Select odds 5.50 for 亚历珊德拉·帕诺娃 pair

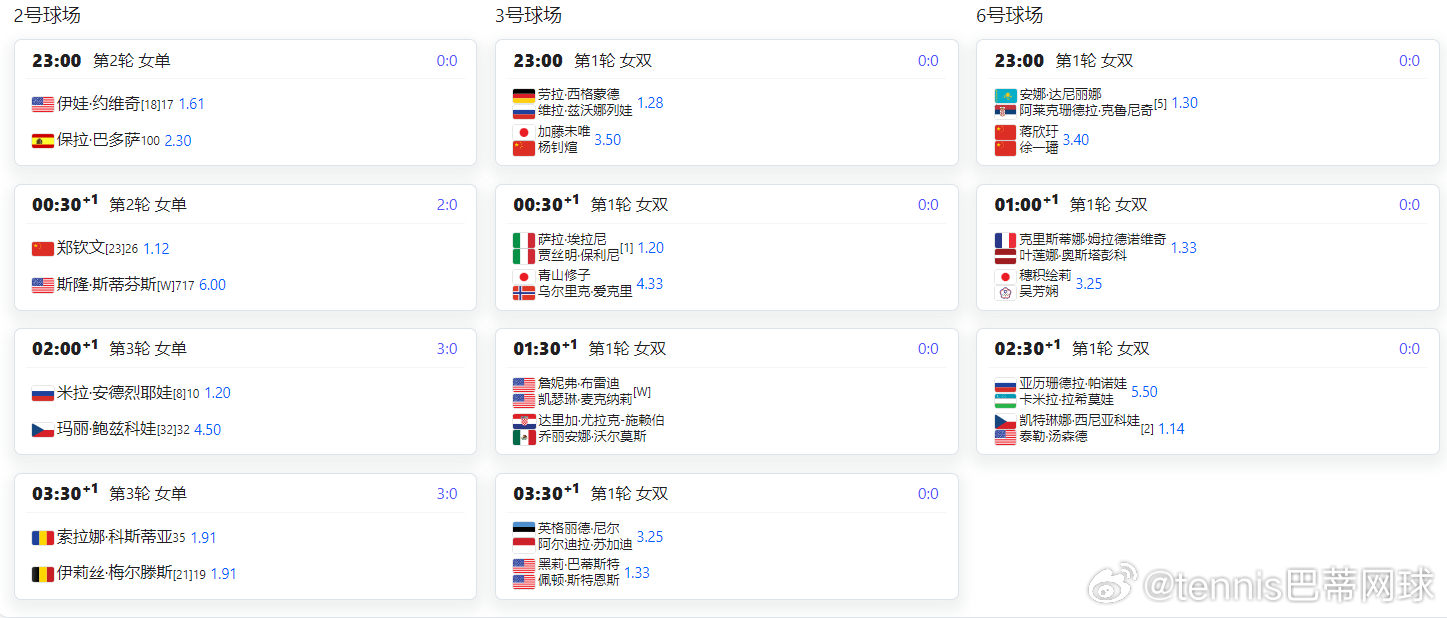tap(1144, 392)
